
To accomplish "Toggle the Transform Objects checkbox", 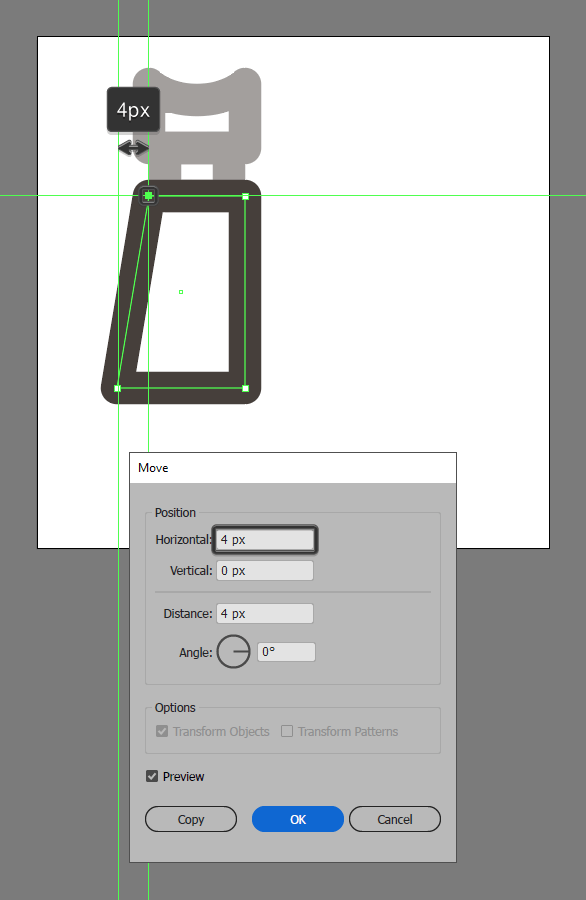I will [162, 731].
